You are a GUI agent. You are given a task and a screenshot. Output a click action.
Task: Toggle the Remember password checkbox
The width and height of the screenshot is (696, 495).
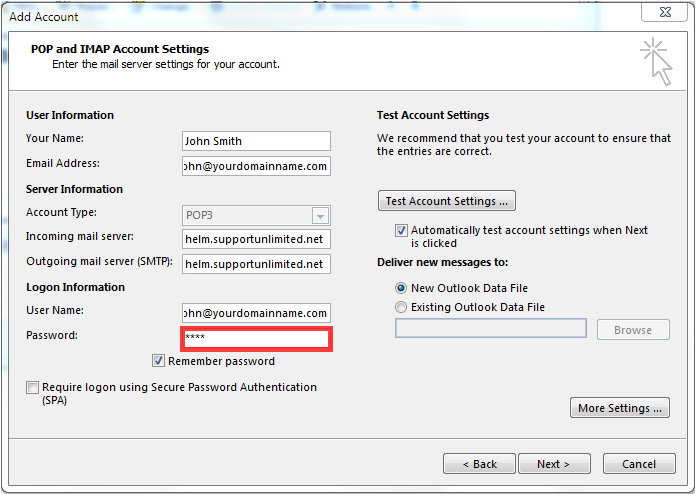click(x=158, y=360)
